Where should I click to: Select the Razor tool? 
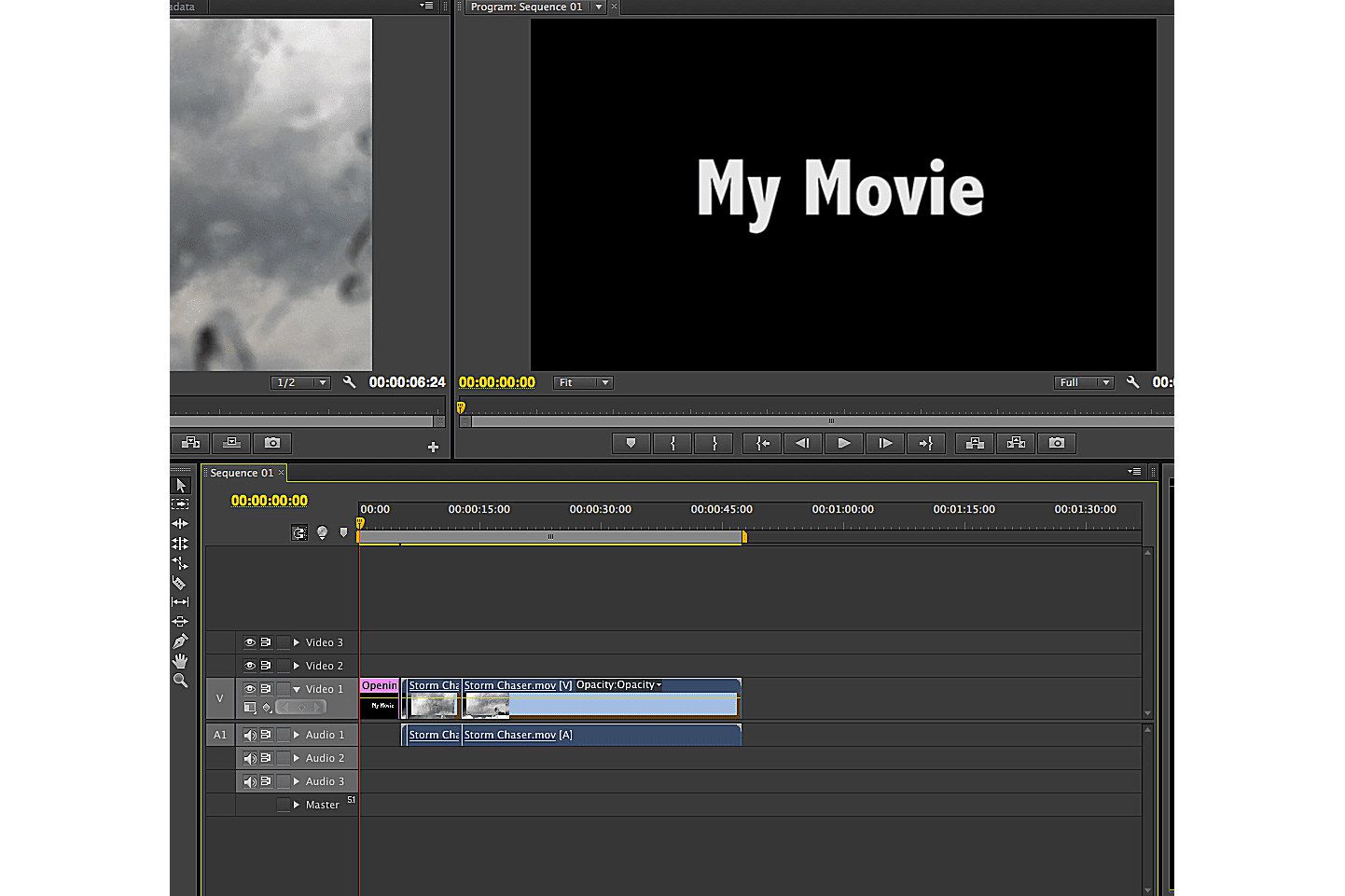click(x=180, y=583)
